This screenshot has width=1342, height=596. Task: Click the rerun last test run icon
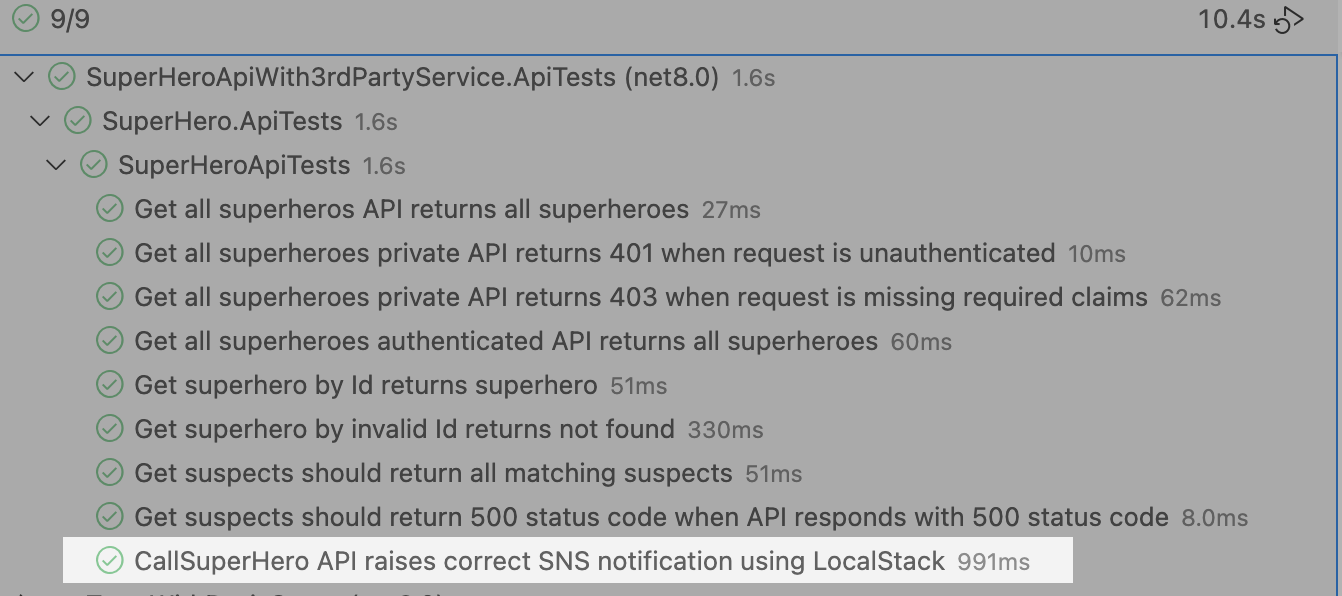click(1290, 19)
